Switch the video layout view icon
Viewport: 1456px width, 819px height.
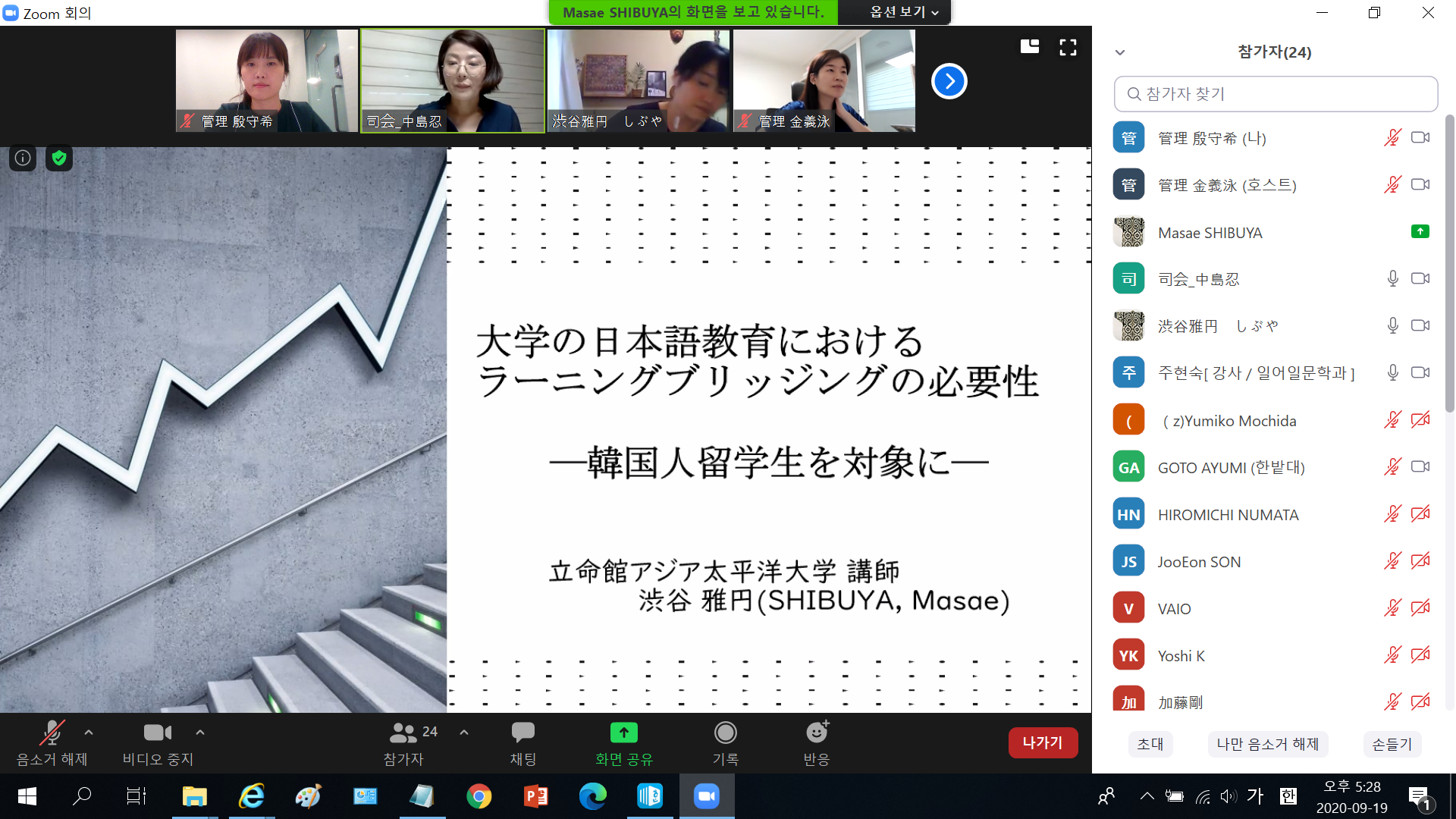click(x=1029, y=48)
